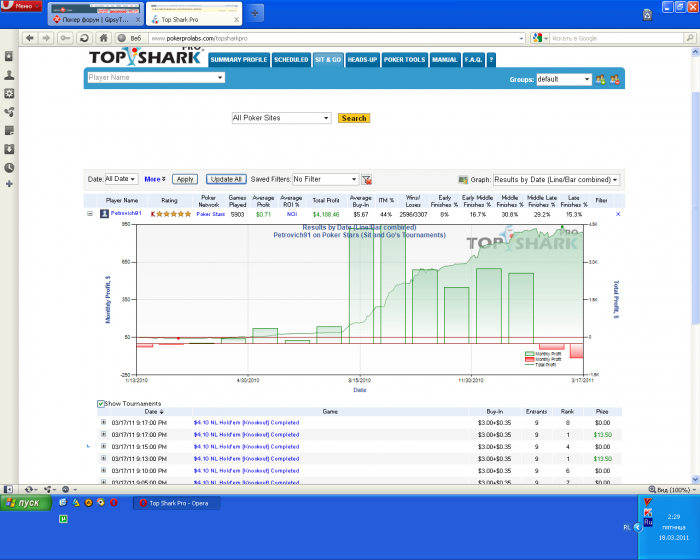This screenshot has width=700, height=560.
Task: Open the Scheduled tab
Action: tap(291, 60)
